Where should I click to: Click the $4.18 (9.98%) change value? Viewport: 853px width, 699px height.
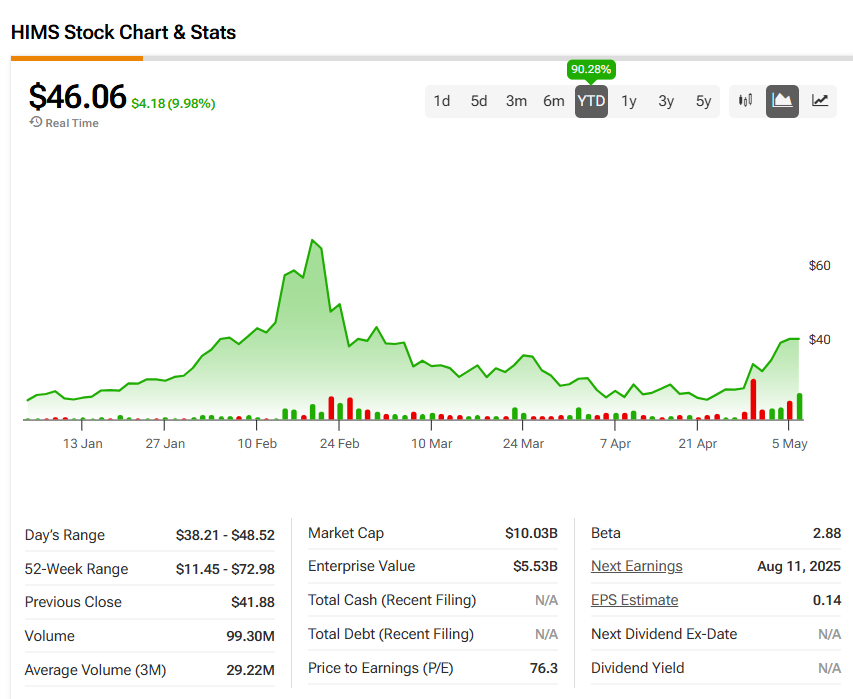pos(173,103)
